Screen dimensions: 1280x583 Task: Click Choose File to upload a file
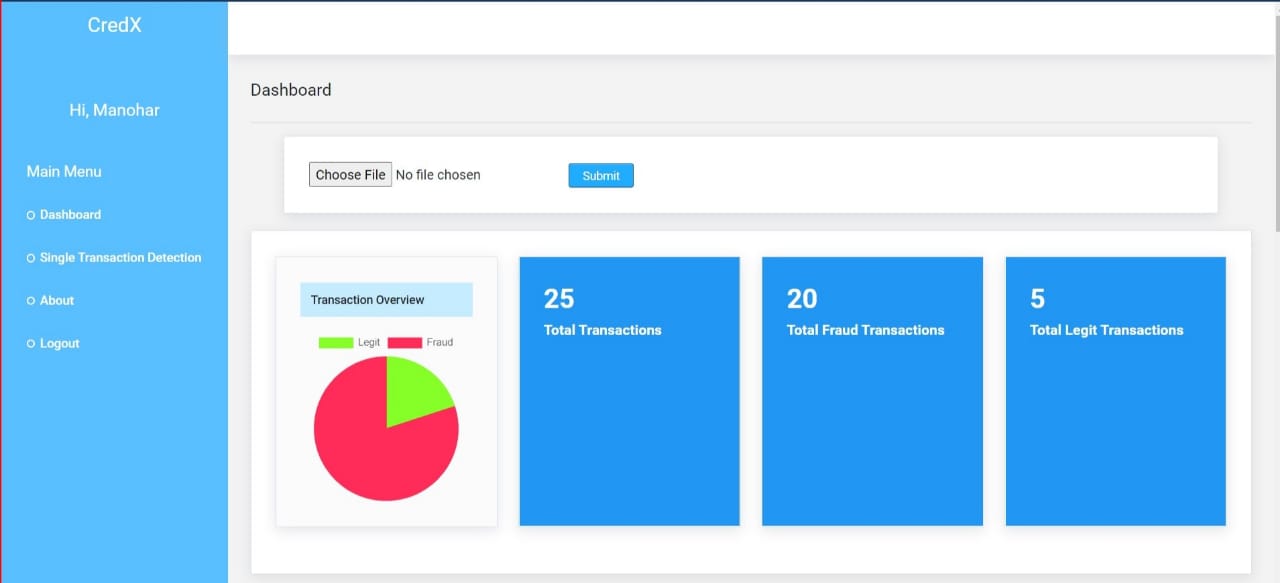point(350,174)
